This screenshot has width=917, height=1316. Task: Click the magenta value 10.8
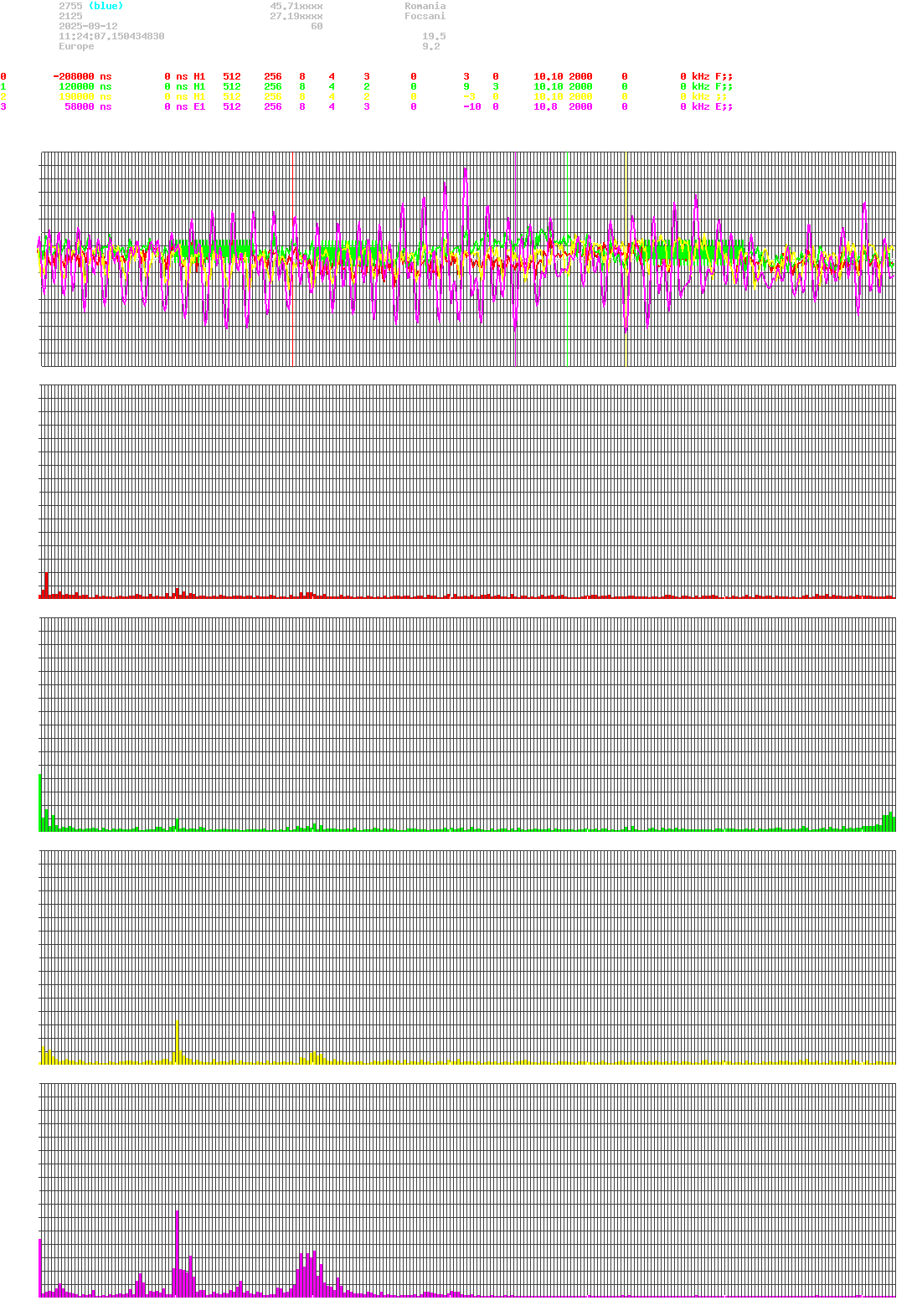(545, 106)
